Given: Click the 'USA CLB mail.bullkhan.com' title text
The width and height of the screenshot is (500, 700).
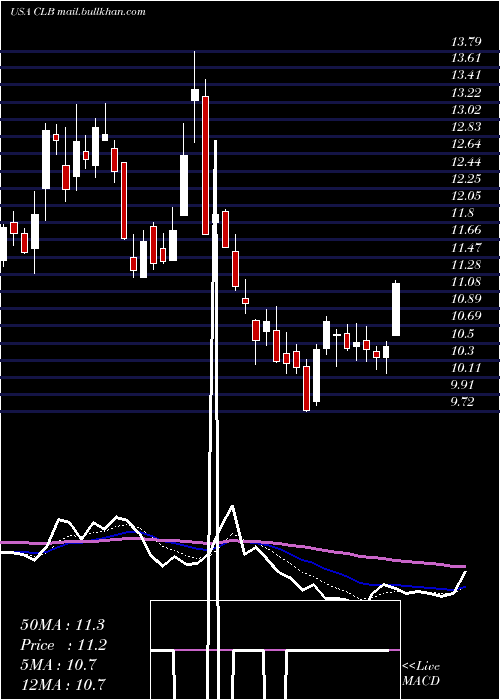Looking at the screenshot, I should click(x=78, y=12).
